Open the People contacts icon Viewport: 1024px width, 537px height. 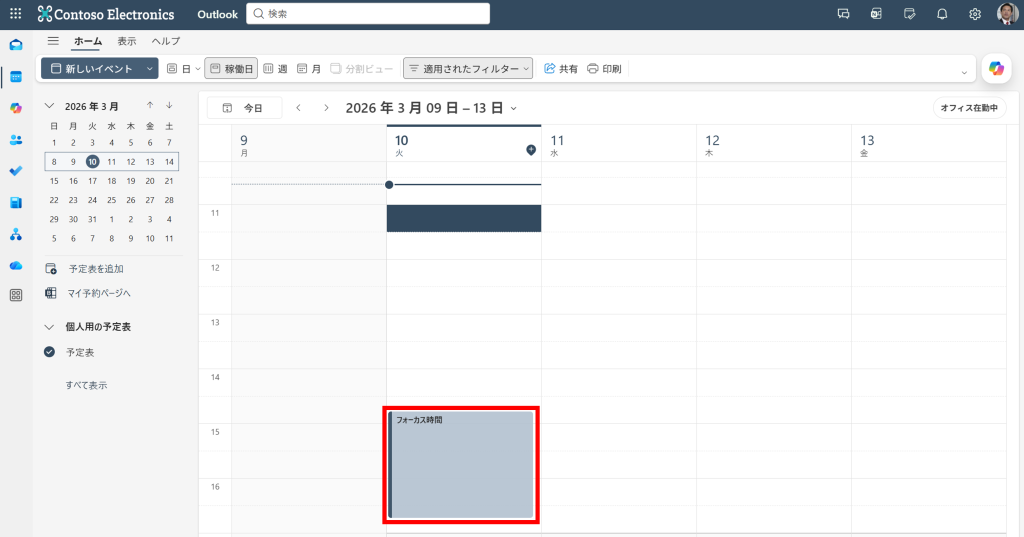click(x=16, y=140)
